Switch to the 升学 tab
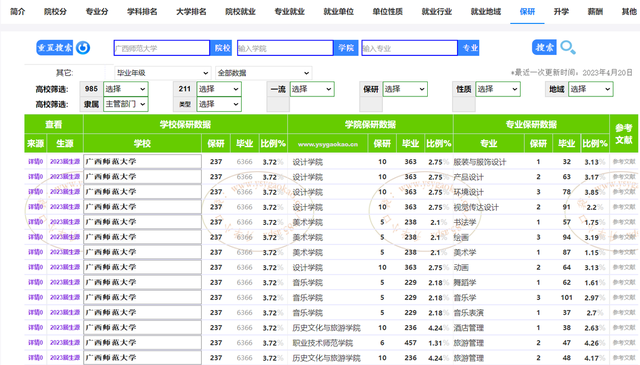 coord(561,11)
